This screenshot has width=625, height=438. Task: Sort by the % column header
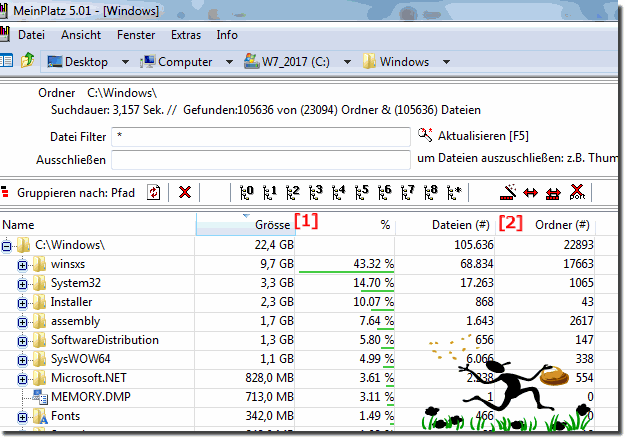pyautogui.click(x=345, y=225)
